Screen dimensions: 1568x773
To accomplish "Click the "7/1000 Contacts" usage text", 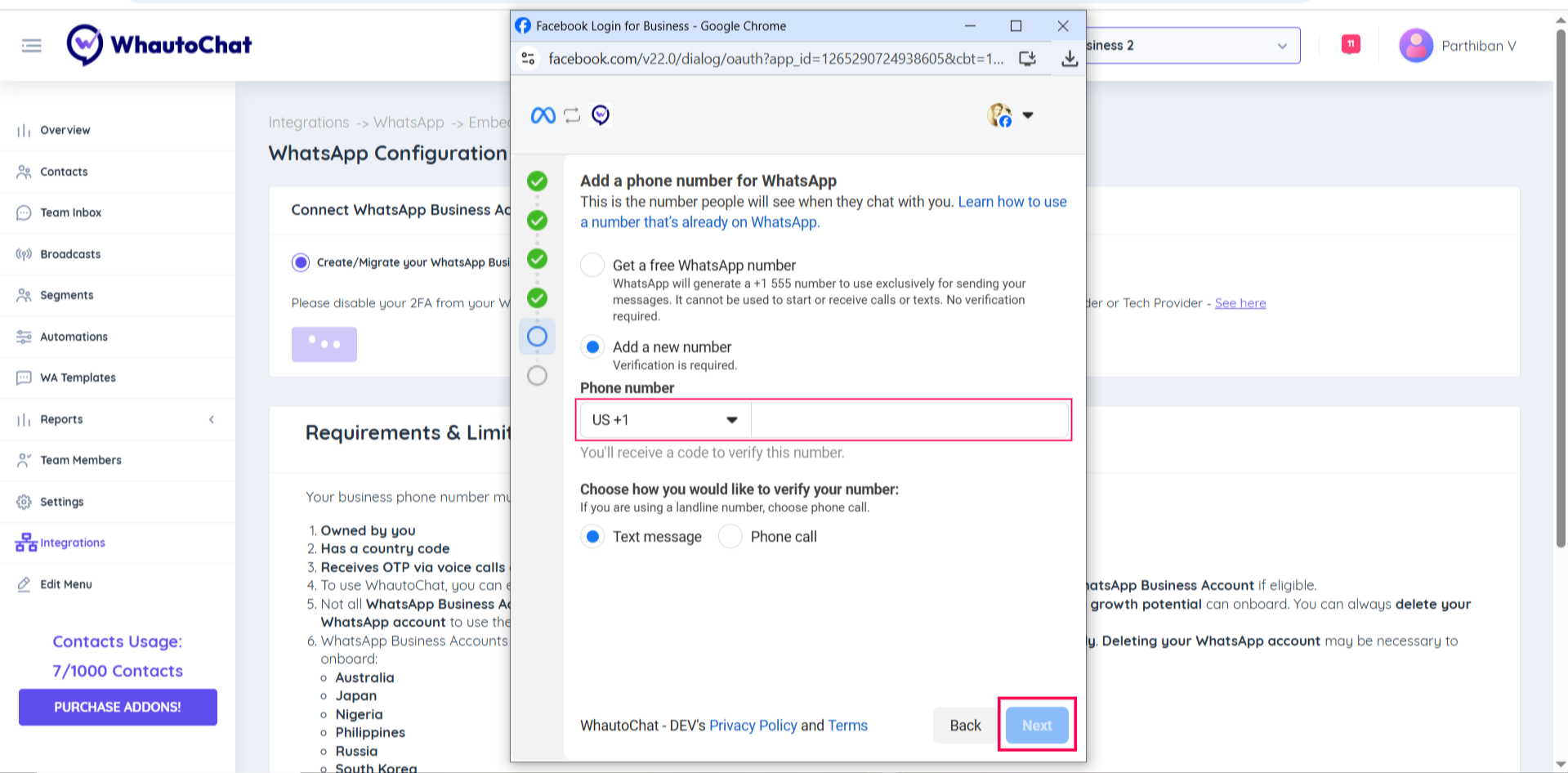I will [x=118, y=671].
